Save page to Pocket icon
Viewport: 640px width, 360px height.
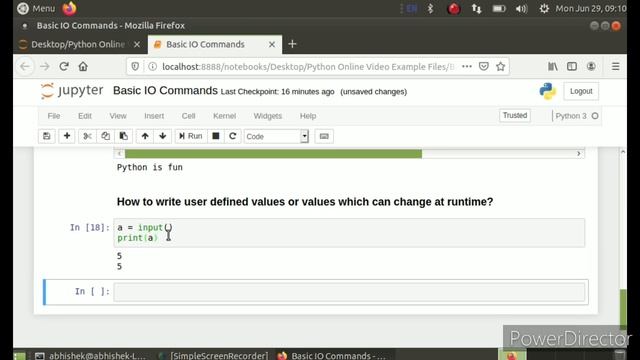(484, 67)
